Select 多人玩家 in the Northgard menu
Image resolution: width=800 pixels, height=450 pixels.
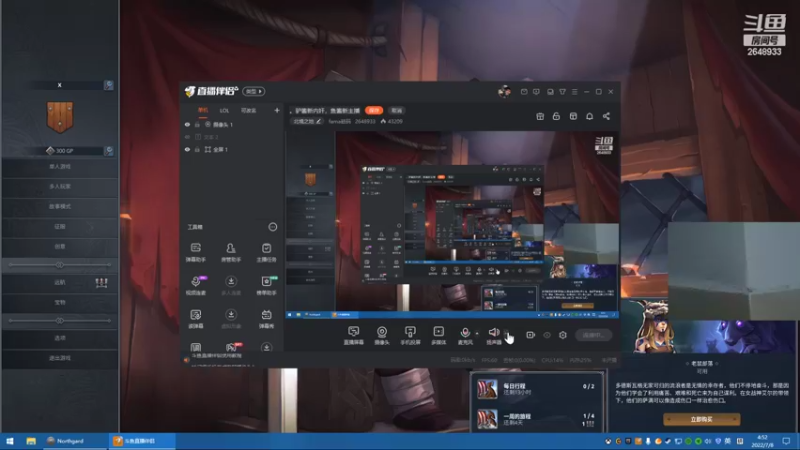(60, 186)
